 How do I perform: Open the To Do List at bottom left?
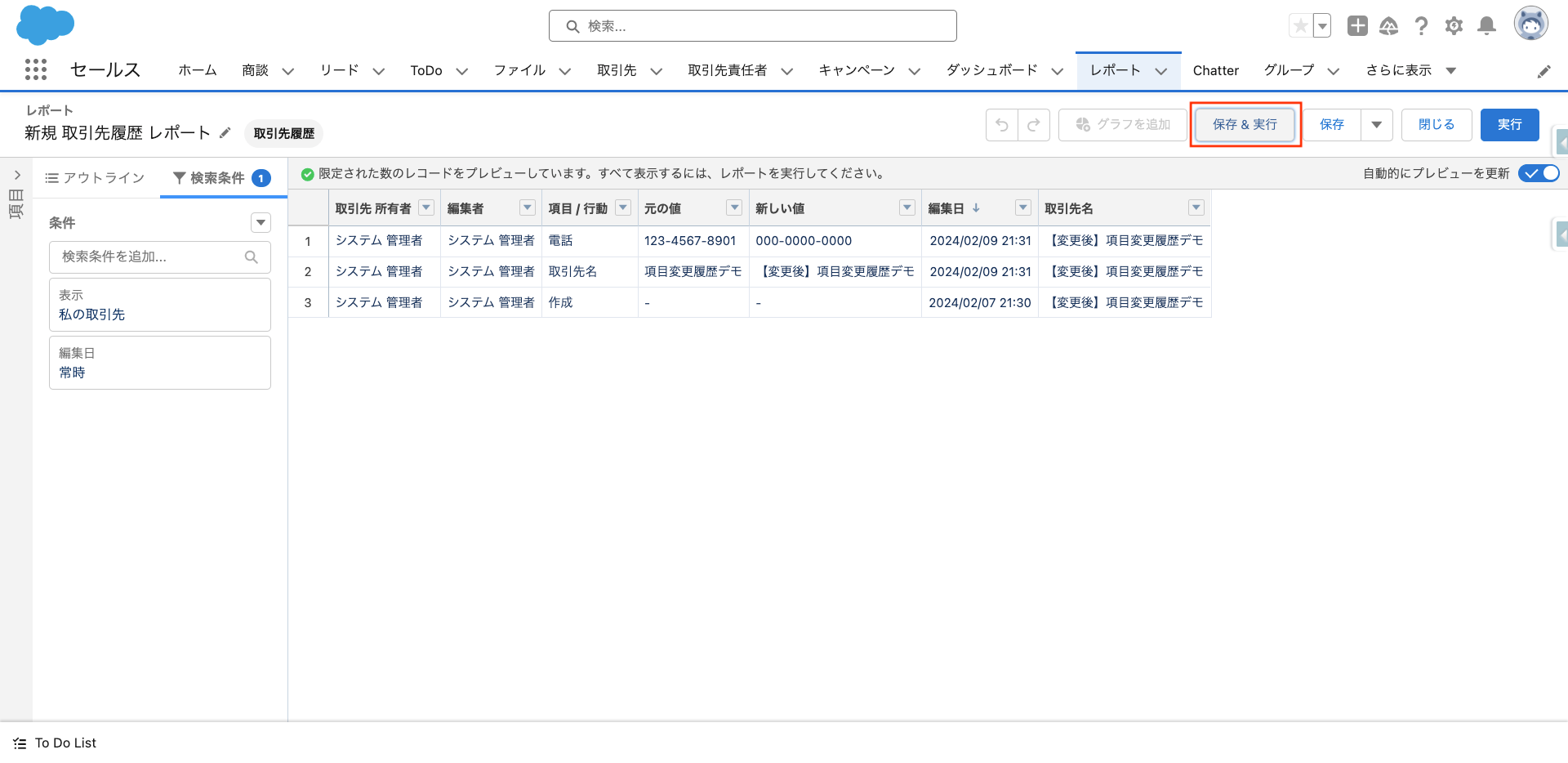(x=65, y=743)
